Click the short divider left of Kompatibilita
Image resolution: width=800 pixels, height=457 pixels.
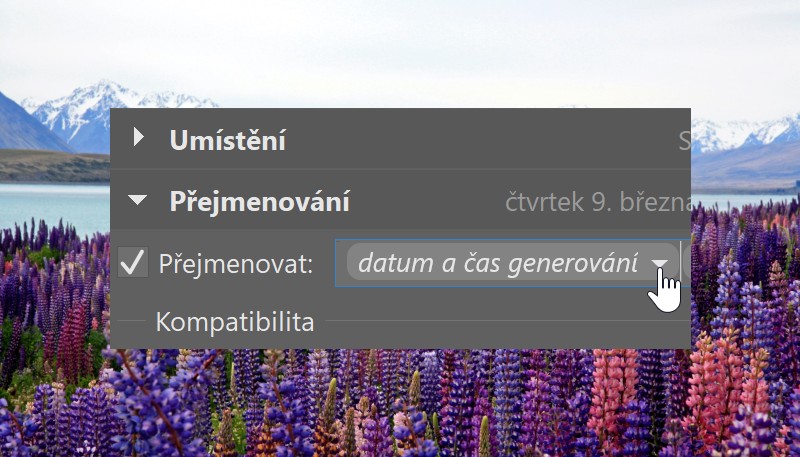coord(131,321)
